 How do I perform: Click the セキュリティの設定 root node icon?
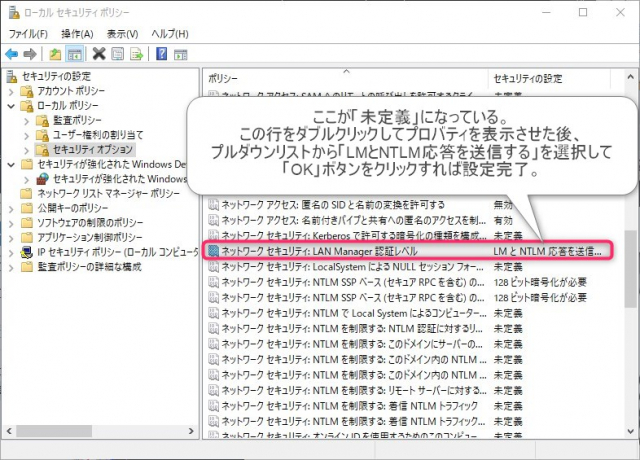pos(13,76)
